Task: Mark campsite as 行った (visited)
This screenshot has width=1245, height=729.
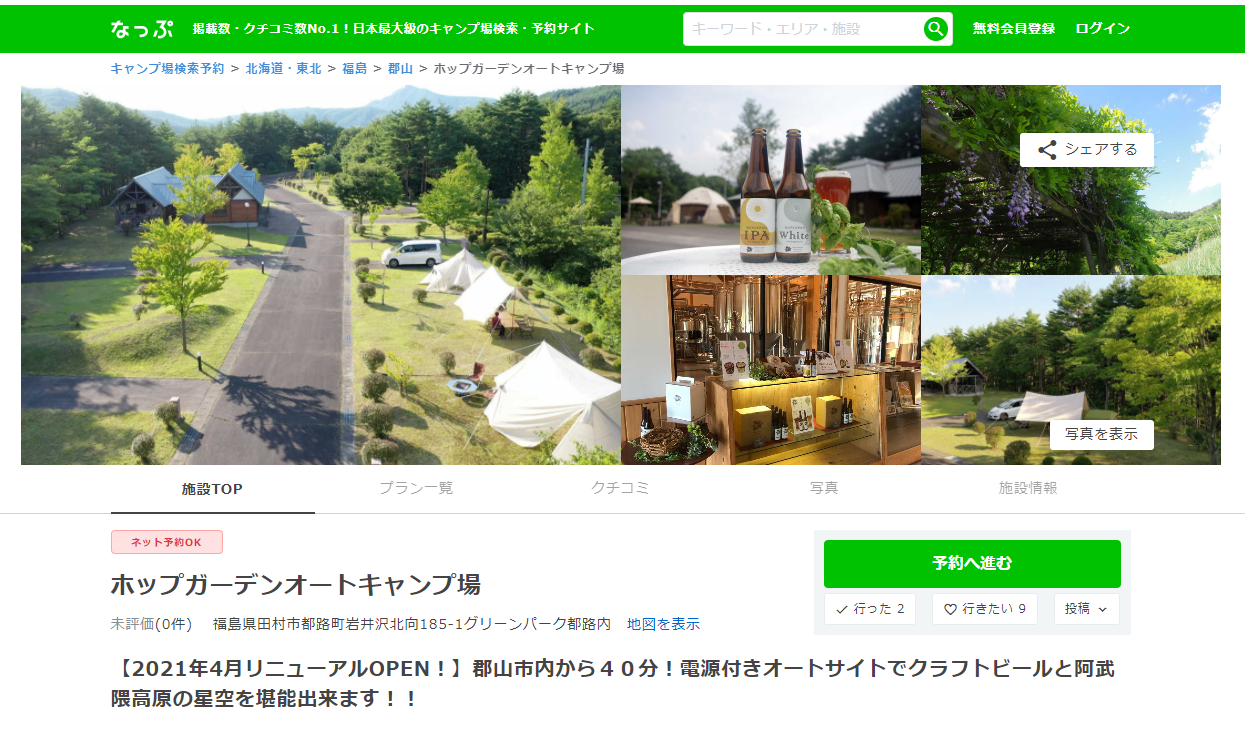Action: coord(870,609)
